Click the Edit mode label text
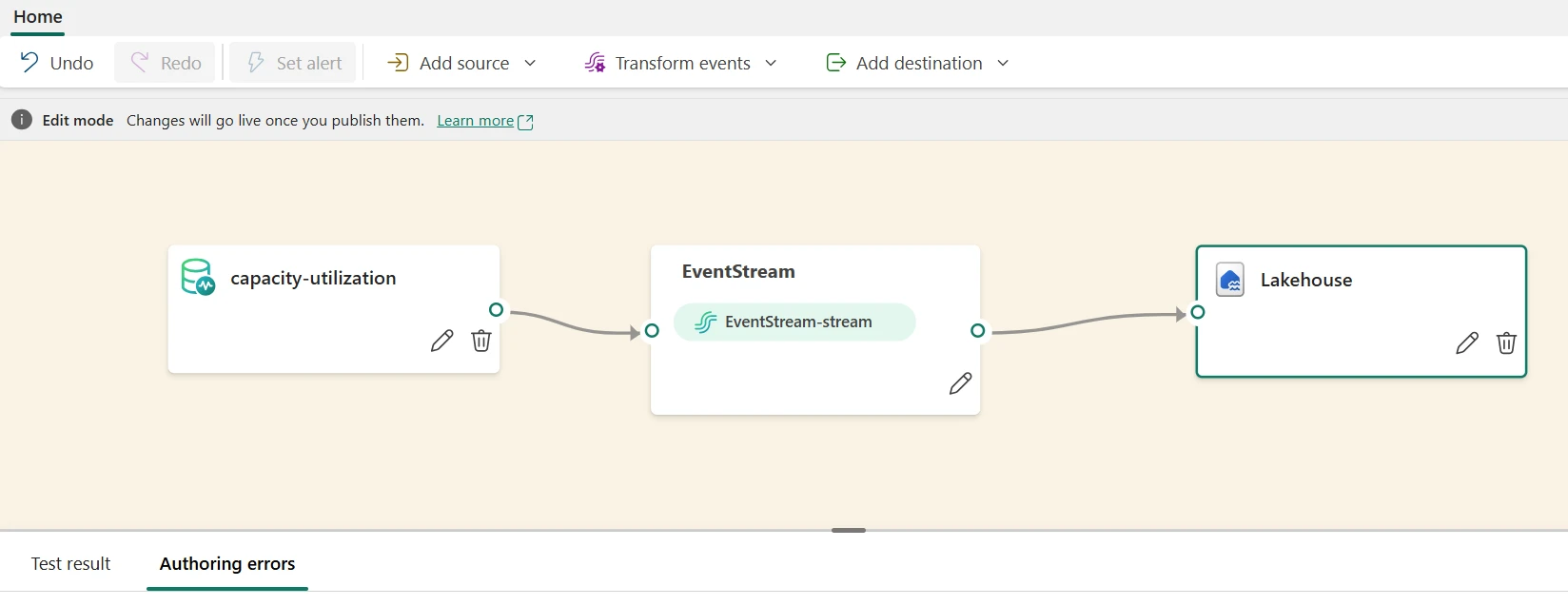The height and width of the screenshot is (606, 1568). pos(78,121)
